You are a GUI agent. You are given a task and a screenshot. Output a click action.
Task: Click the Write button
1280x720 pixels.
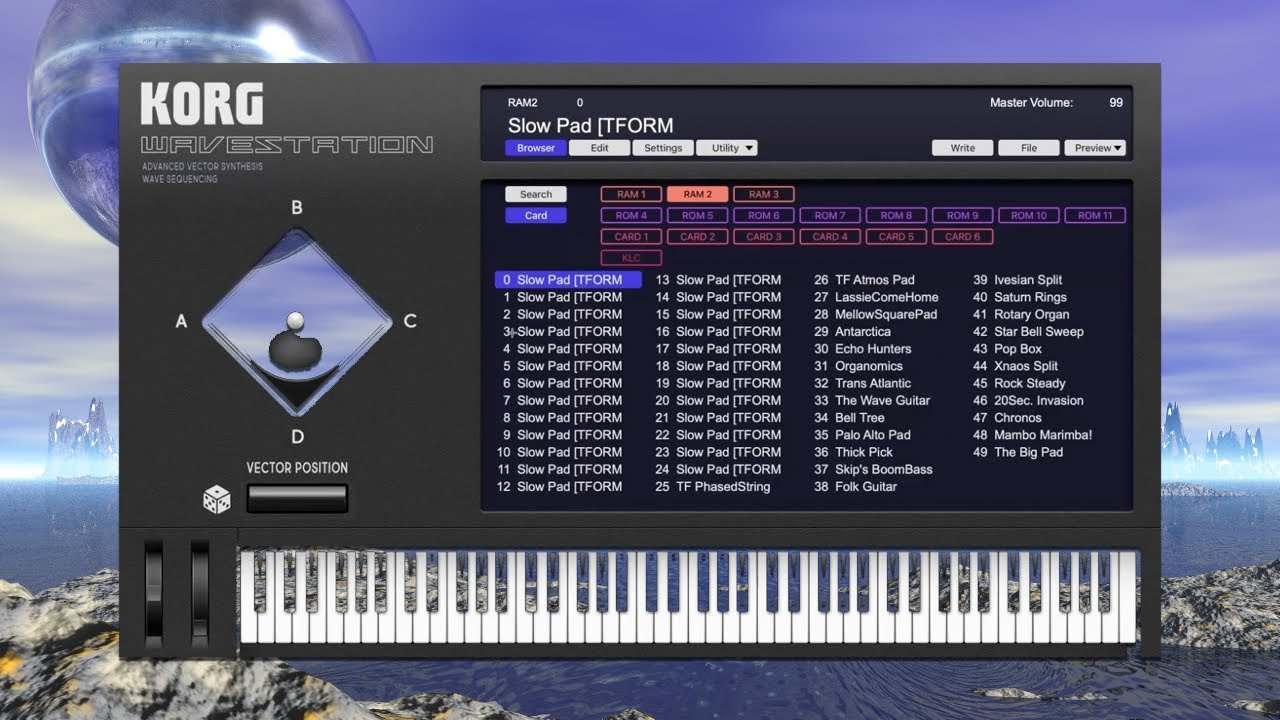(x=963, y=148)
